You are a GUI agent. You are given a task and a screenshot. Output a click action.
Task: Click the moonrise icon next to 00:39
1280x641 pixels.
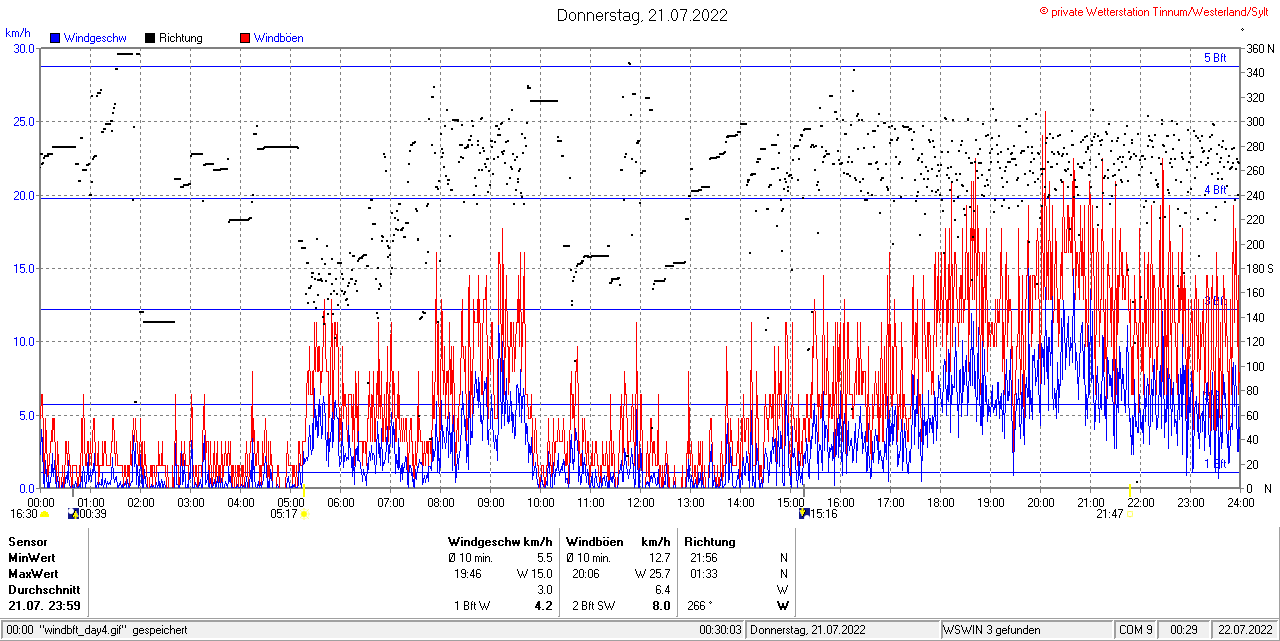73,514
